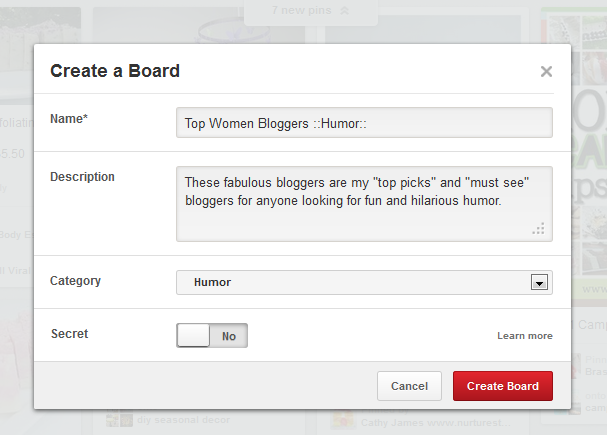Click the description resize grip
Image resolution: width=607 pixels, height=435 pixels.
(x=539, y=228)
